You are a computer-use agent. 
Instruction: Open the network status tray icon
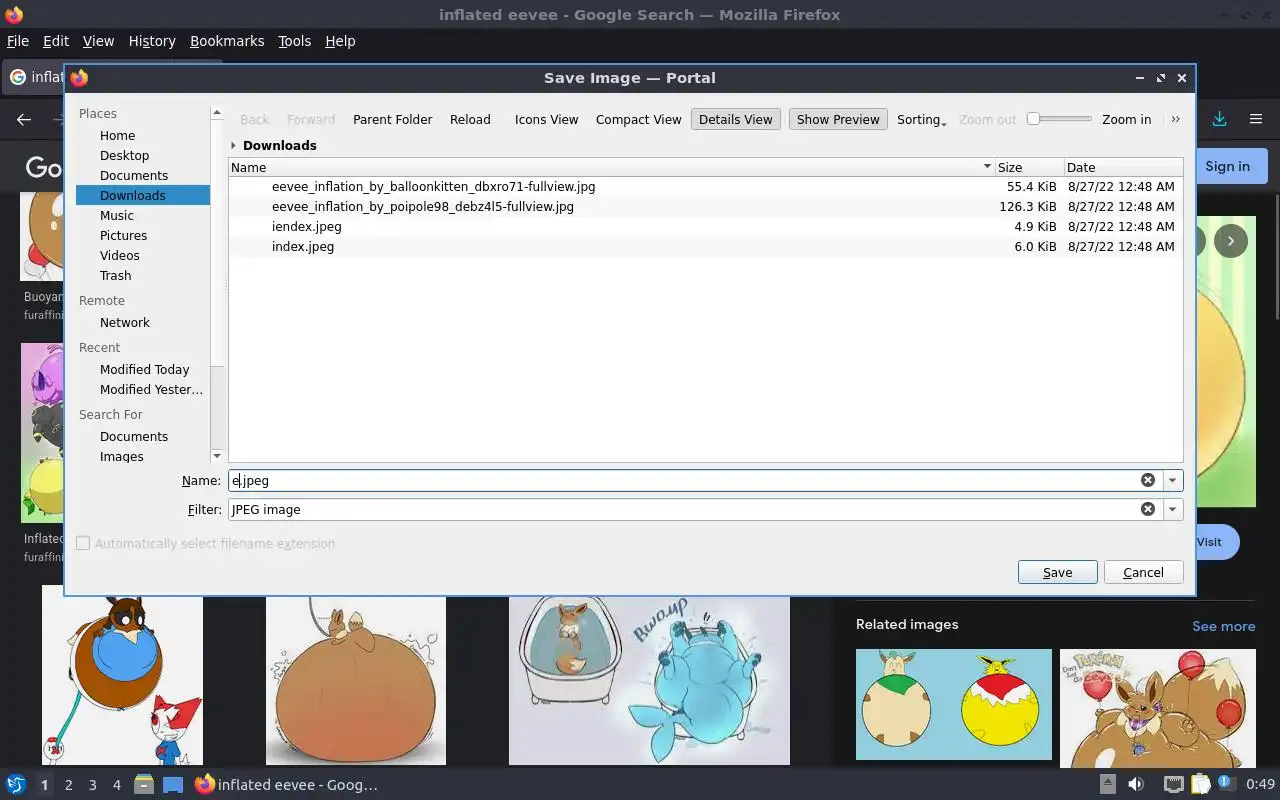[1174, 785]
